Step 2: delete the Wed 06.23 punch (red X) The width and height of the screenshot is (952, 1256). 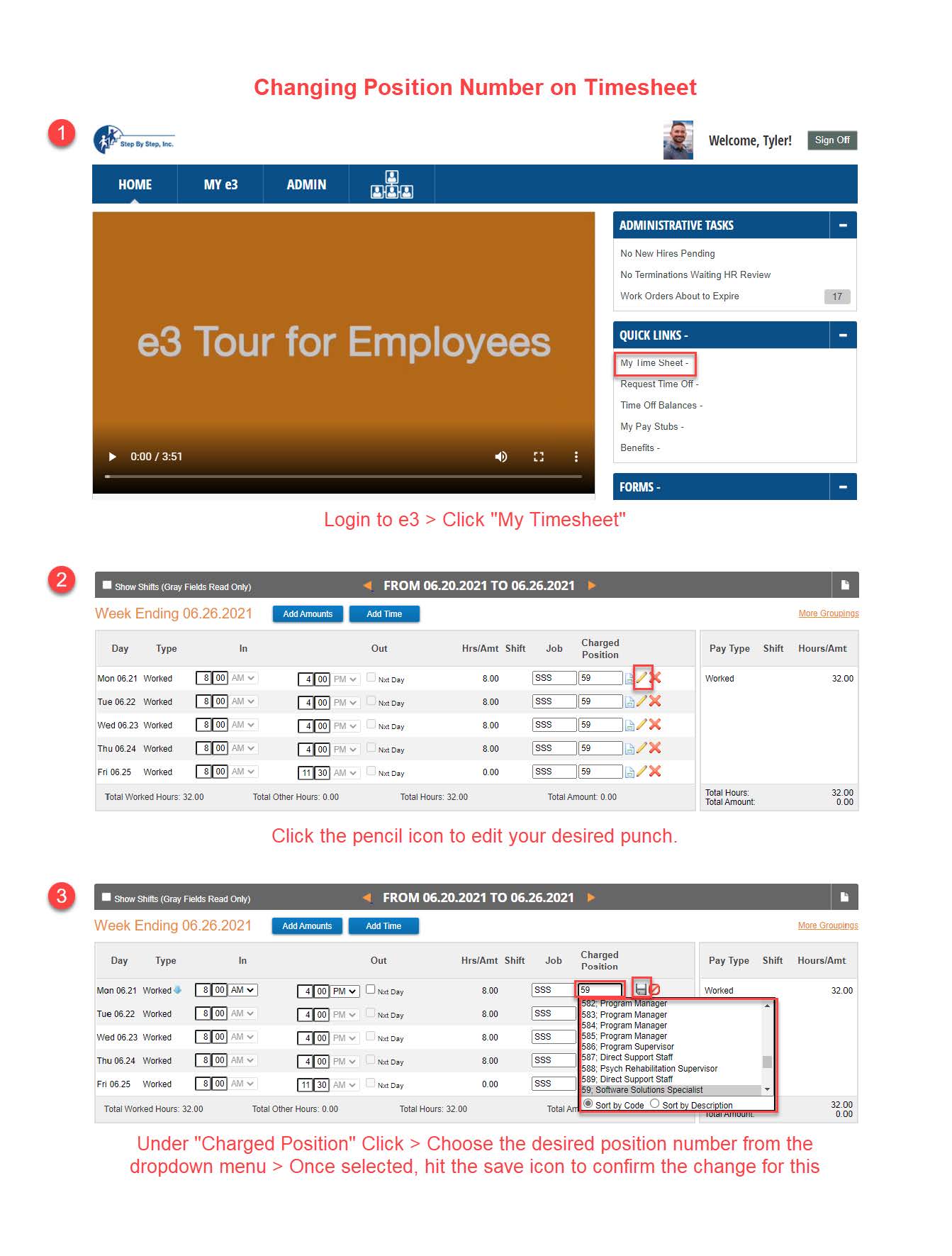pos(656,724)
